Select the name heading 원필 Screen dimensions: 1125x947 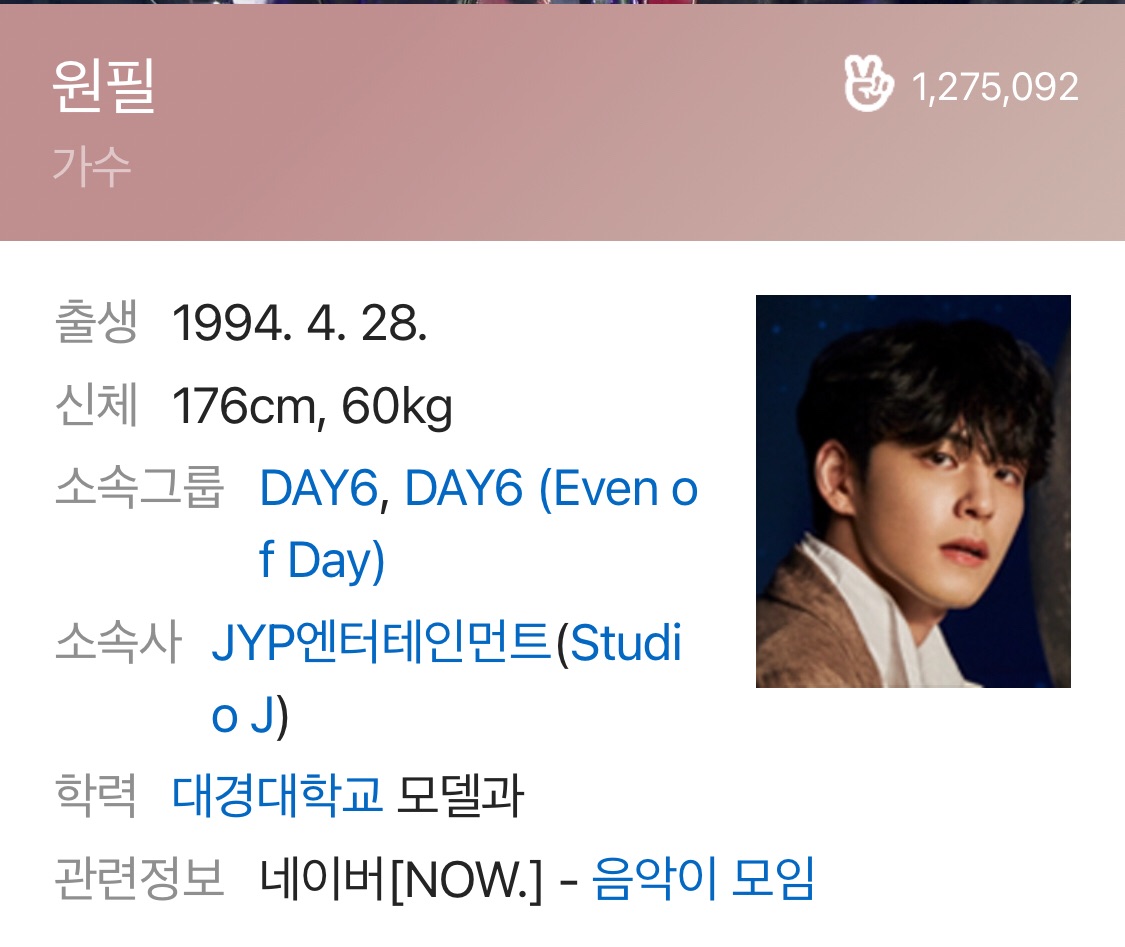(x=104, y=86)
